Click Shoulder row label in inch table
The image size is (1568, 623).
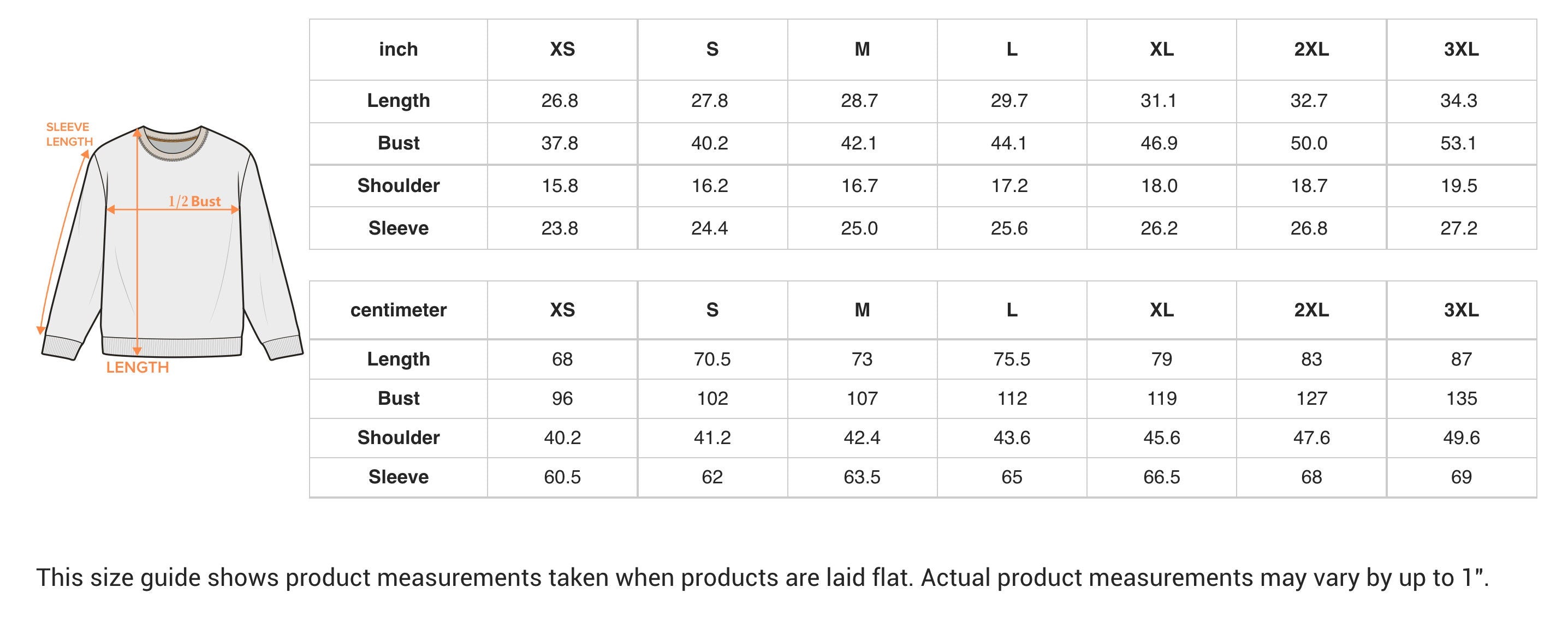[398, 185]
